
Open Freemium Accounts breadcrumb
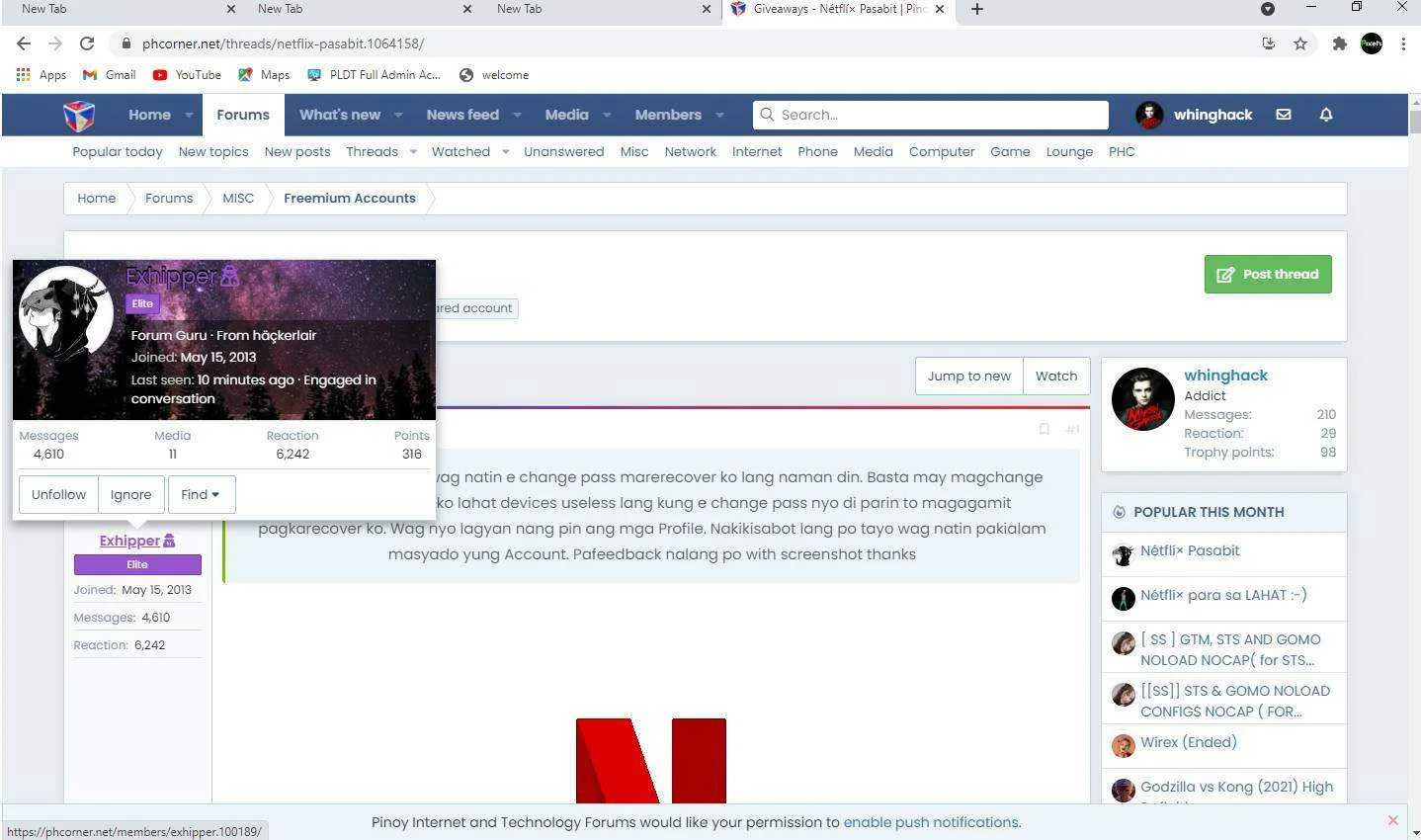[x=349, y=198]
